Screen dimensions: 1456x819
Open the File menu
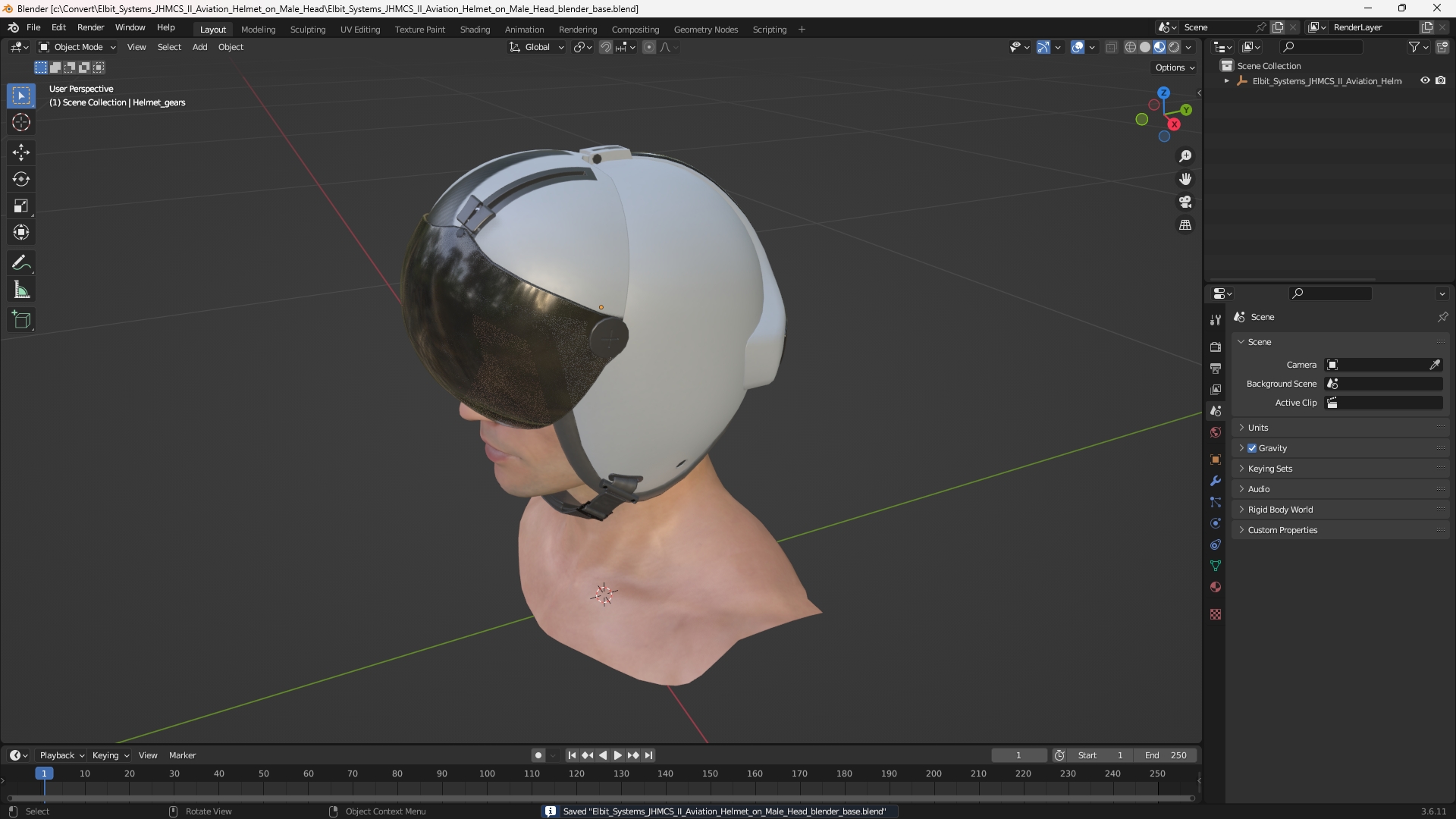coord(33,27)
